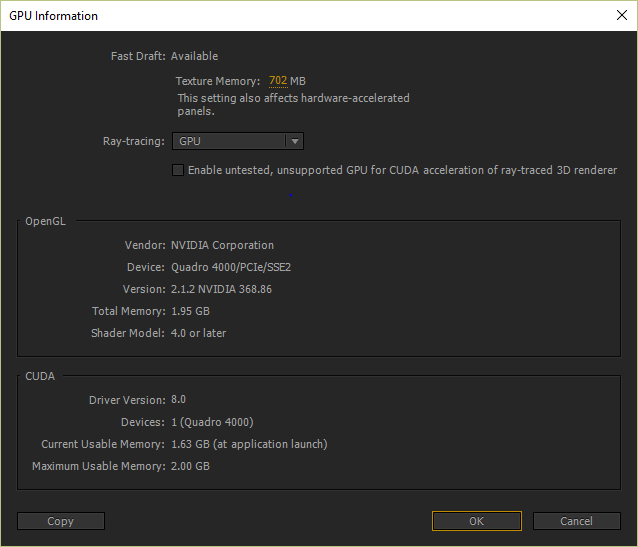638x547 pixels.
Task: Click the NVIDIA Corporation vendor text
Action: (x=222, y=245)
